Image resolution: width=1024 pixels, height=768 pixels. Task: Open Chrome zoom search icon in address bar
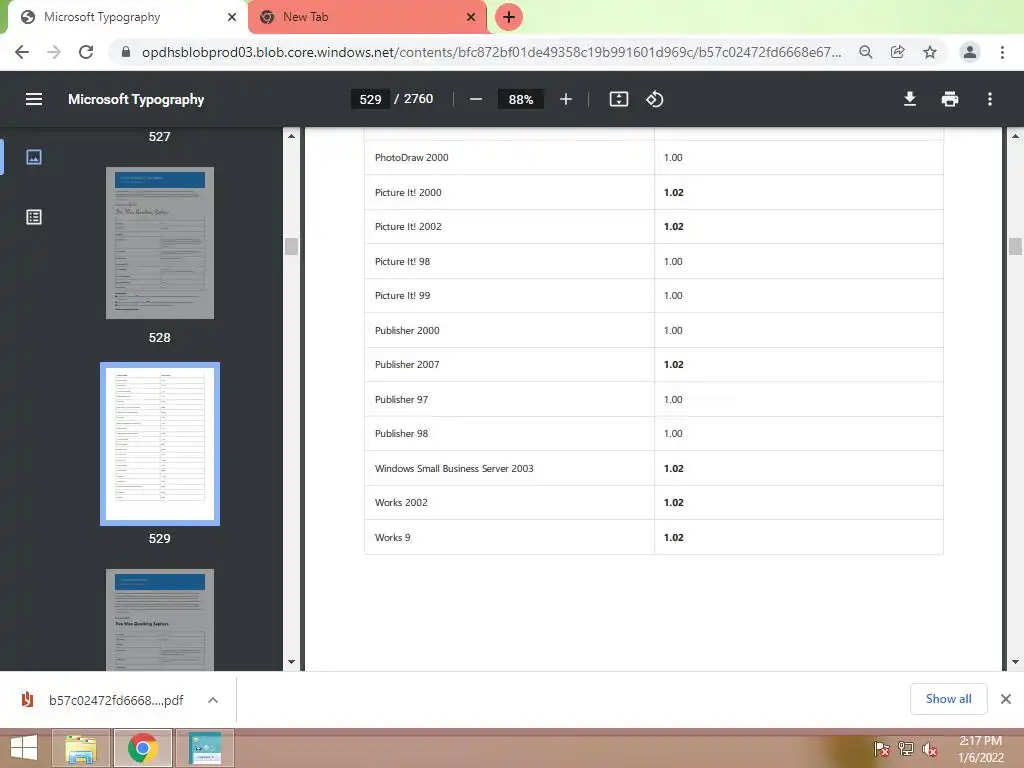865,52
